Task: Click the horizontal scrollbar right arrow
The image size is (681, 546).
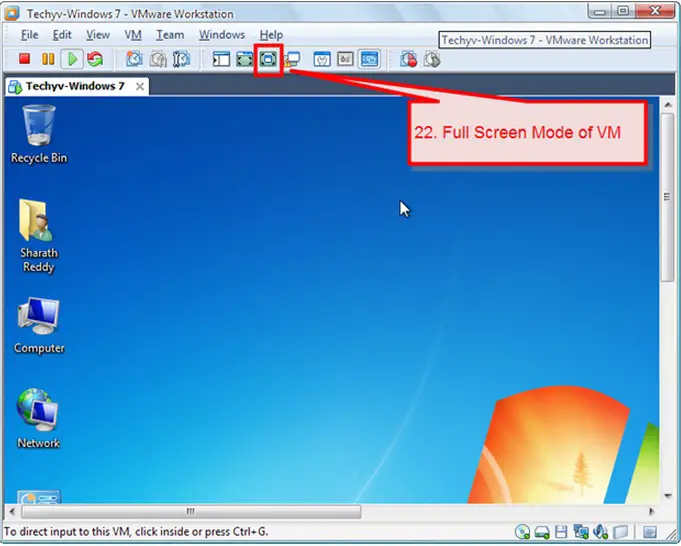Action: click(651, 511)
